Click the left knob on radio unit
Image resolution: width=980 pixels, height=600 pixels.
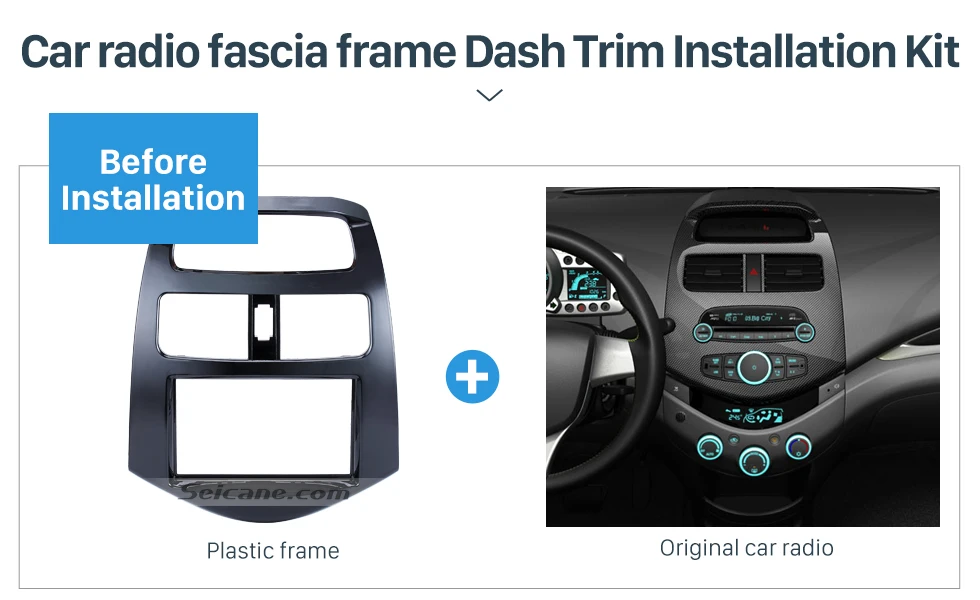703,332
